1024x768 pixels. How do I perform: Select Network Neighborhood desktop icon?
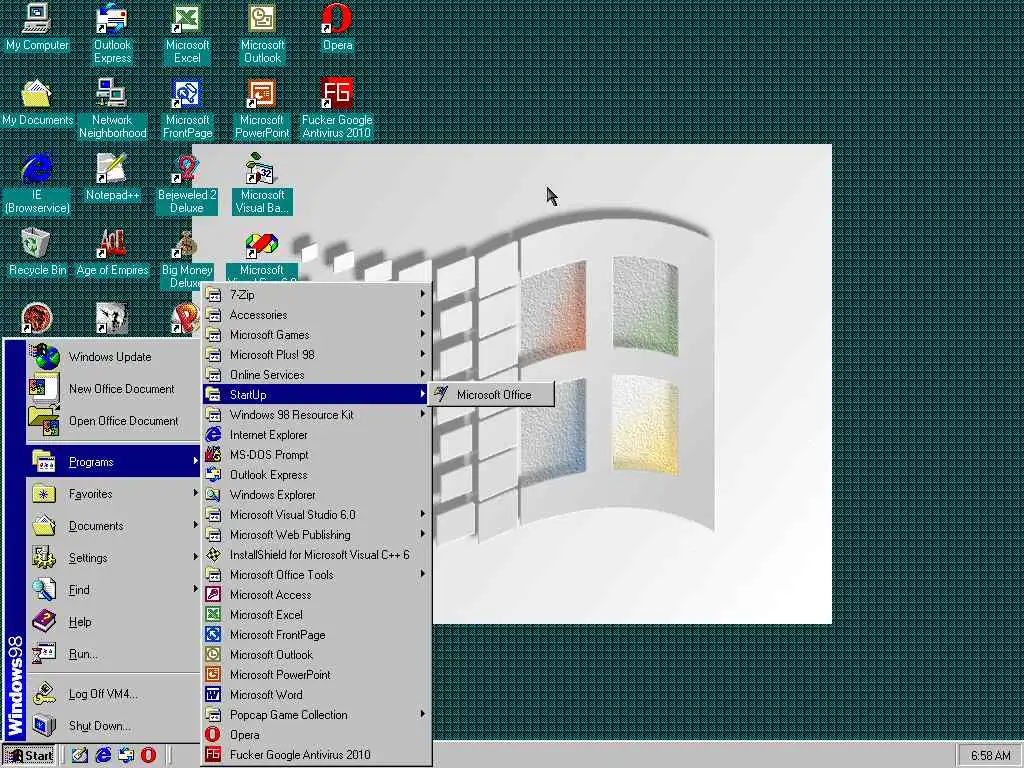pyautogui.click(x=112, y=109)
